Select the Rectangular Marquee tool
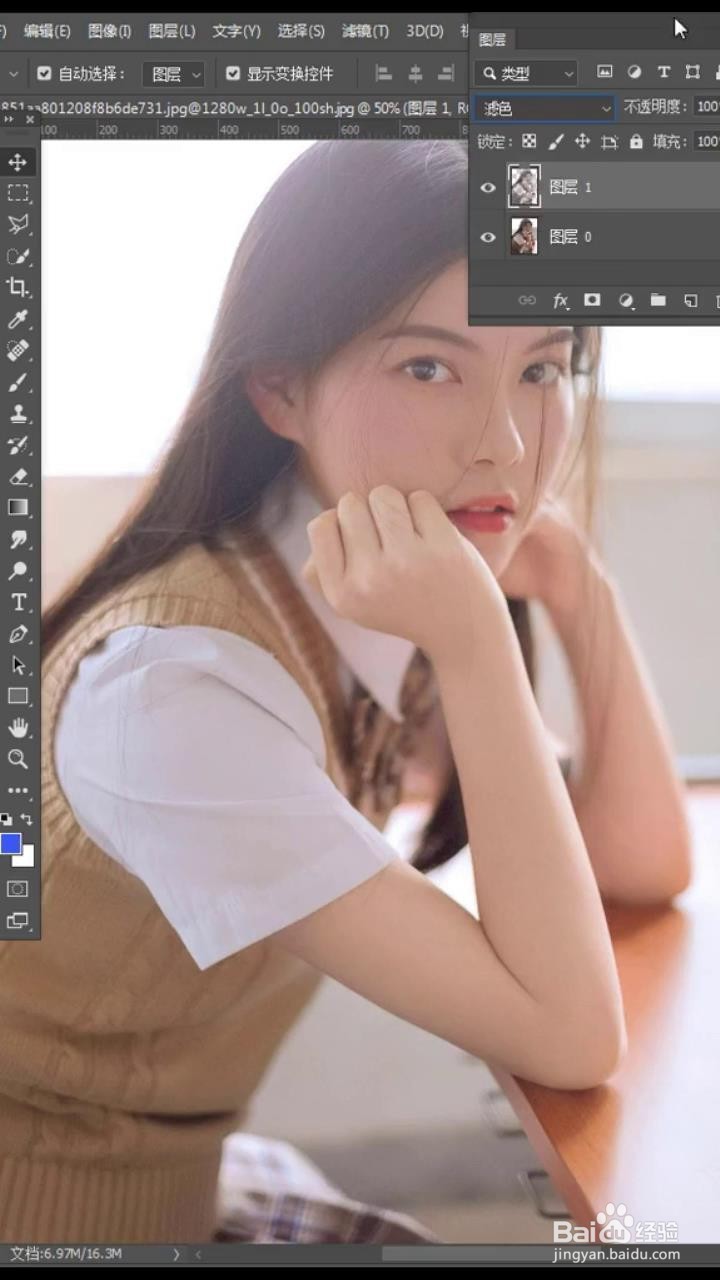The width and height of the screenshot is (720, 1280). (18, 193)
